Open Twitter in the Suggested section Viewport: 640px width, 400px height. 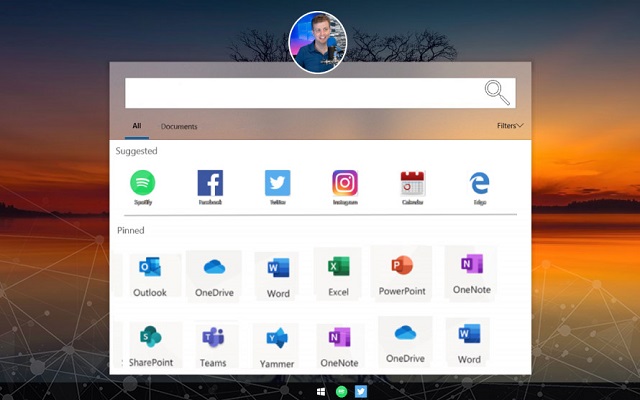(x=277, y=183)
